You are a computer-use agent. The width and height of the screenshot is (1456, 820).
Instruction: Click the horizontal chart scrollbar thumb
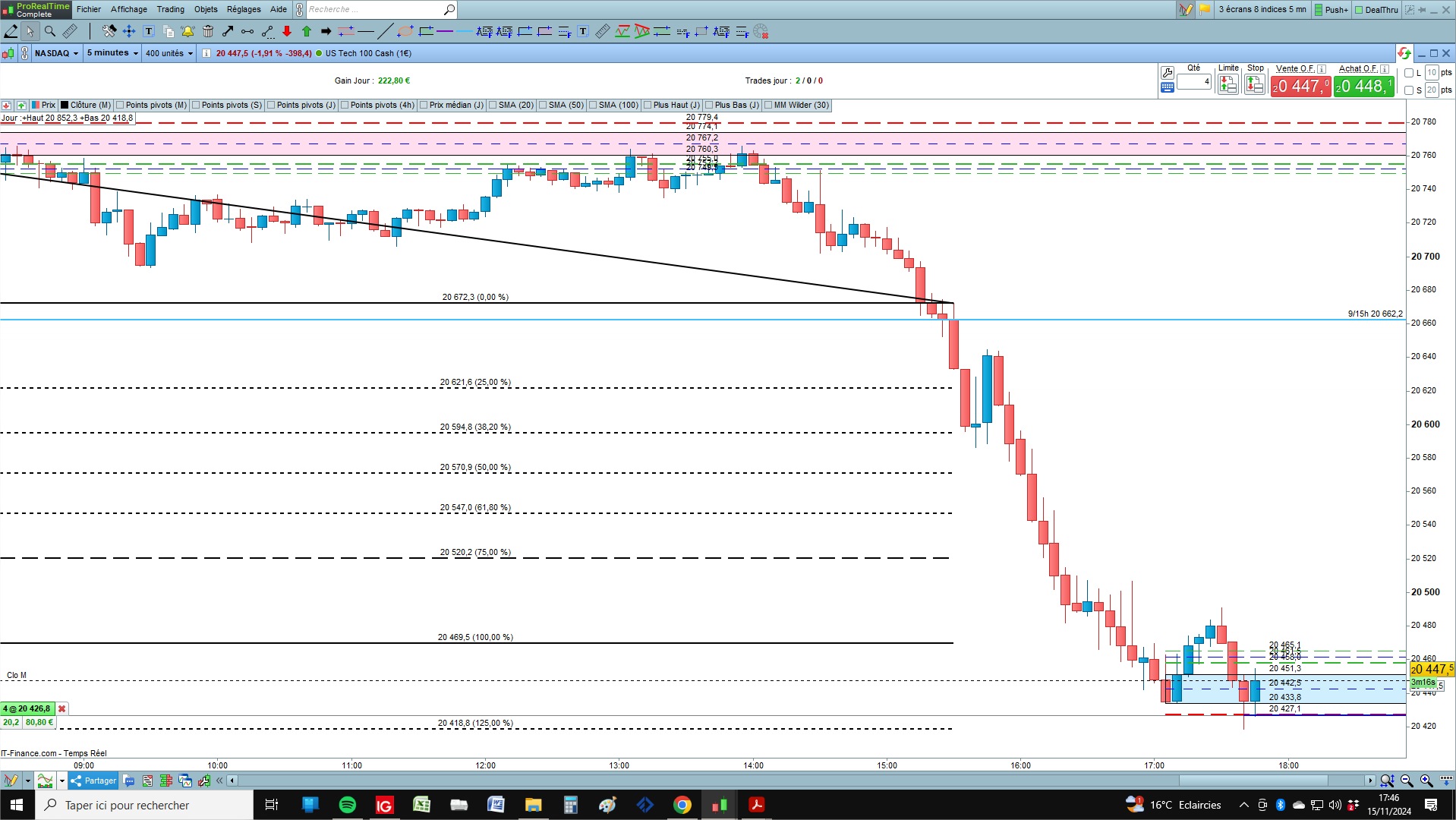1253,781
